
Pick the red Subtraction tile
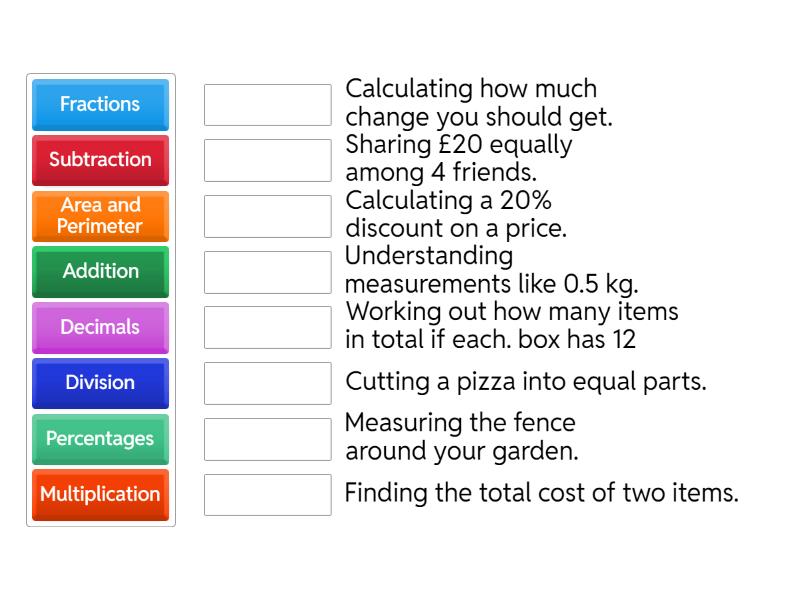pyautogui.click(x=100, y=160)
